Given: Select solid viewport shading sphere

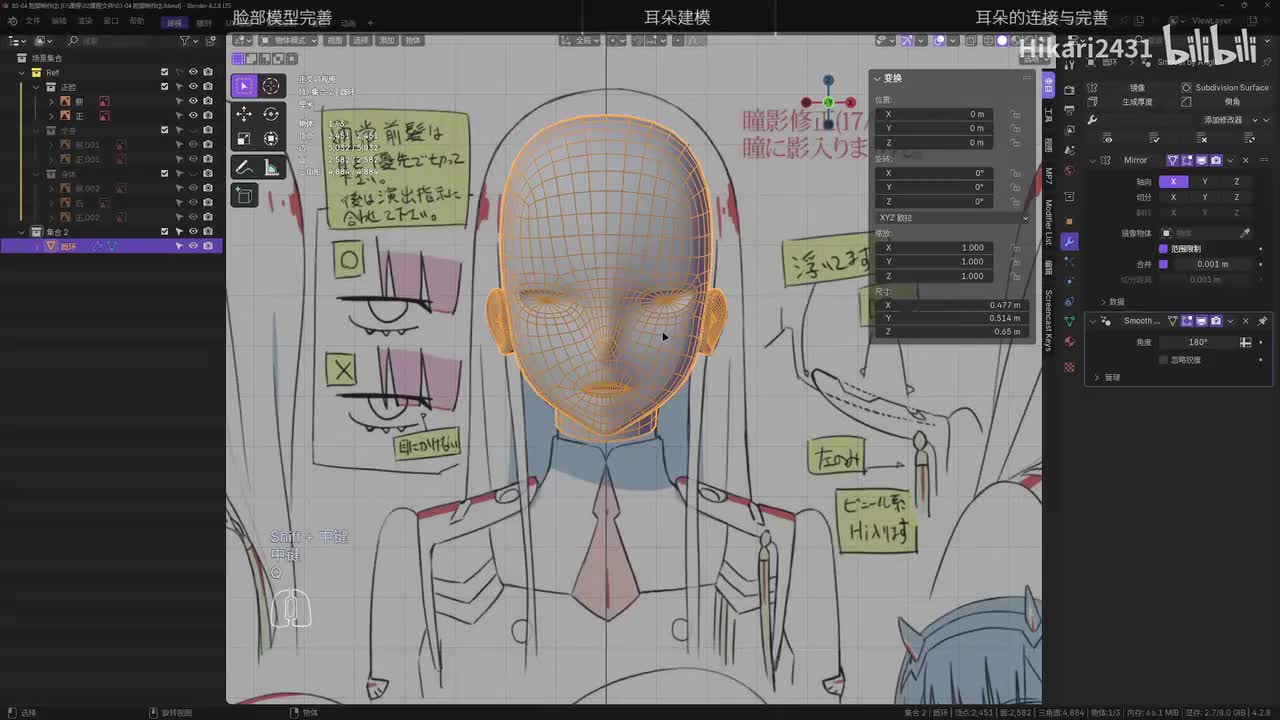Looking at the screenshot, I should click(1003, 41).
